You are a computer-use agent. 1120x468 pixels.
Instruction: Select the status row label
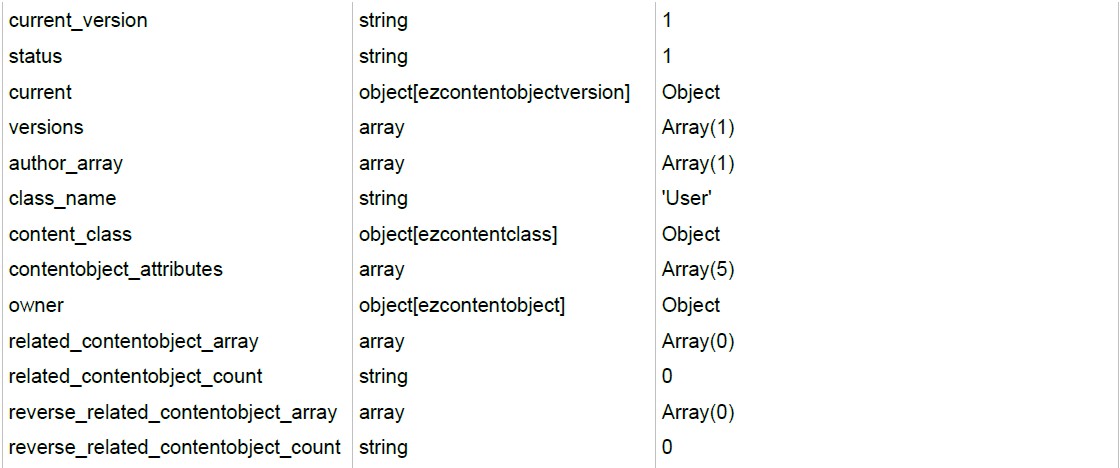tap(35, 56)
